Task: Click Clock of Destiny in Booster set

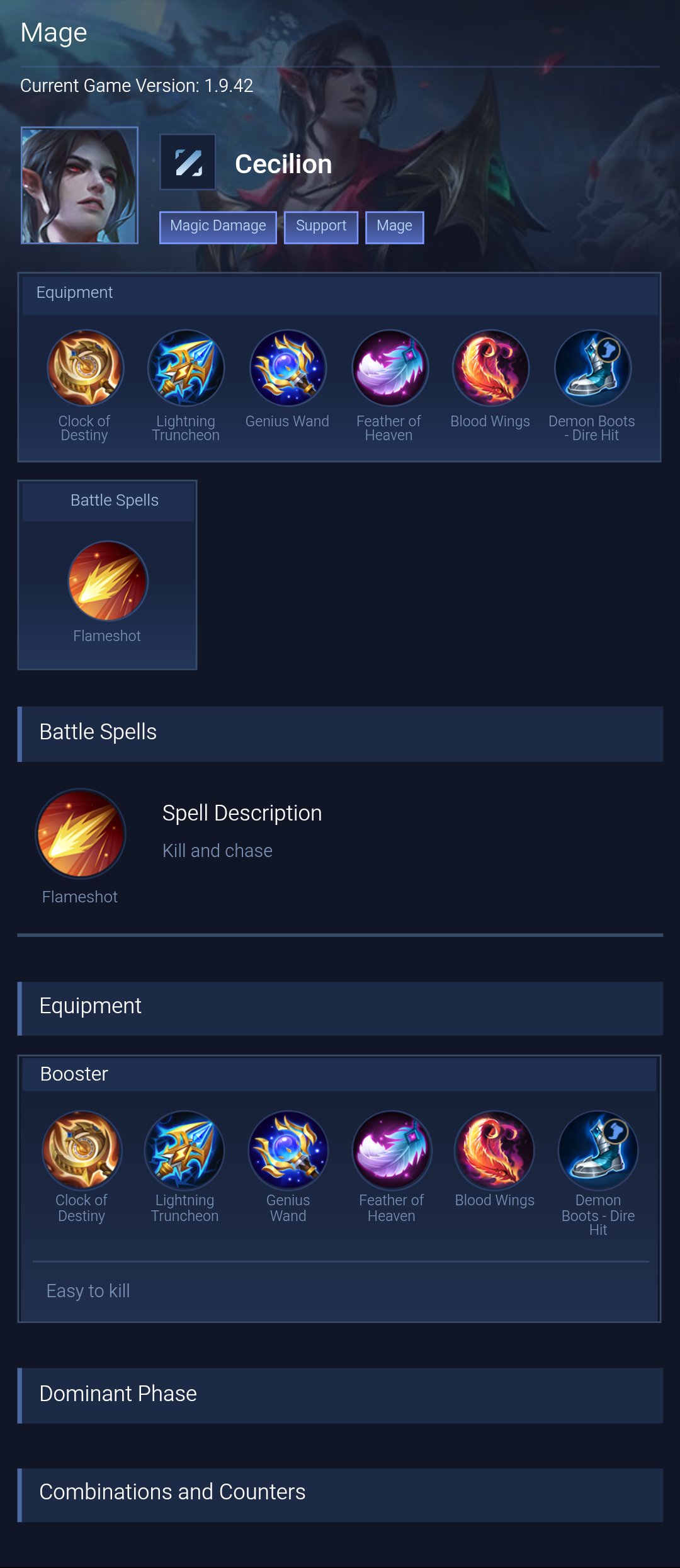Action: point(82,1149)
